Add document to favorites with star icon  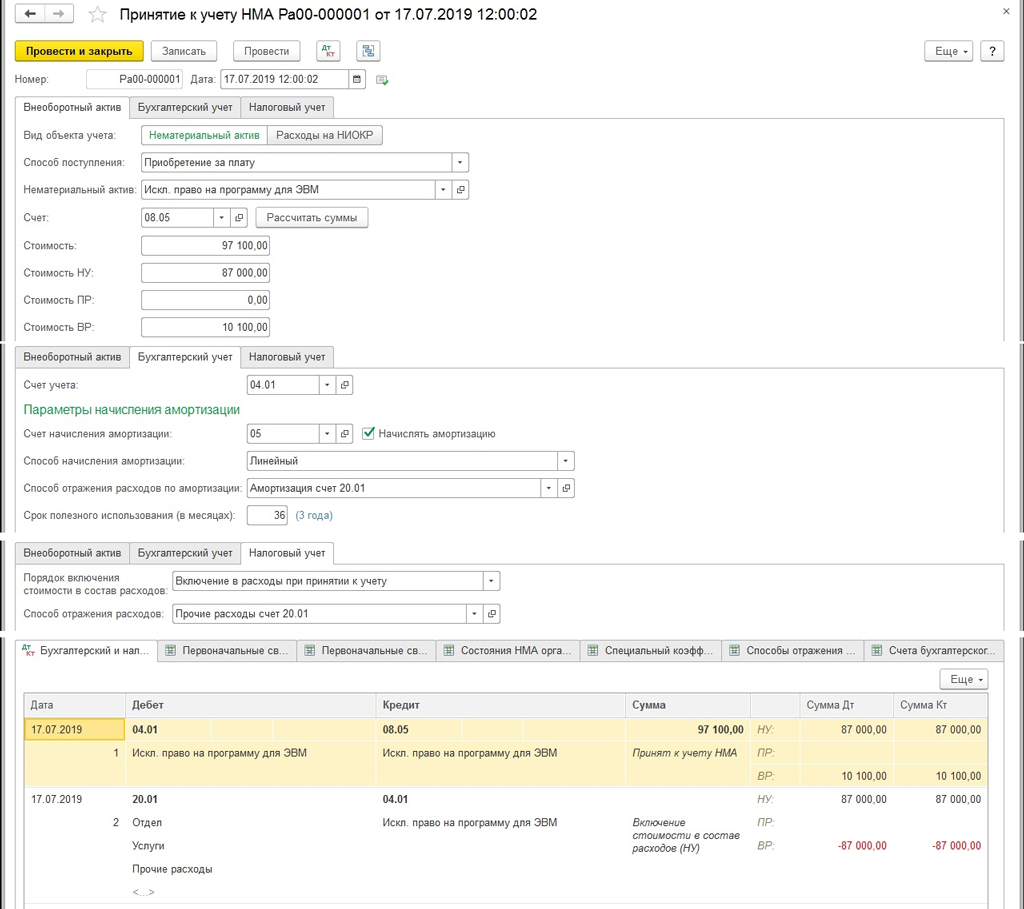pos(97,15)
